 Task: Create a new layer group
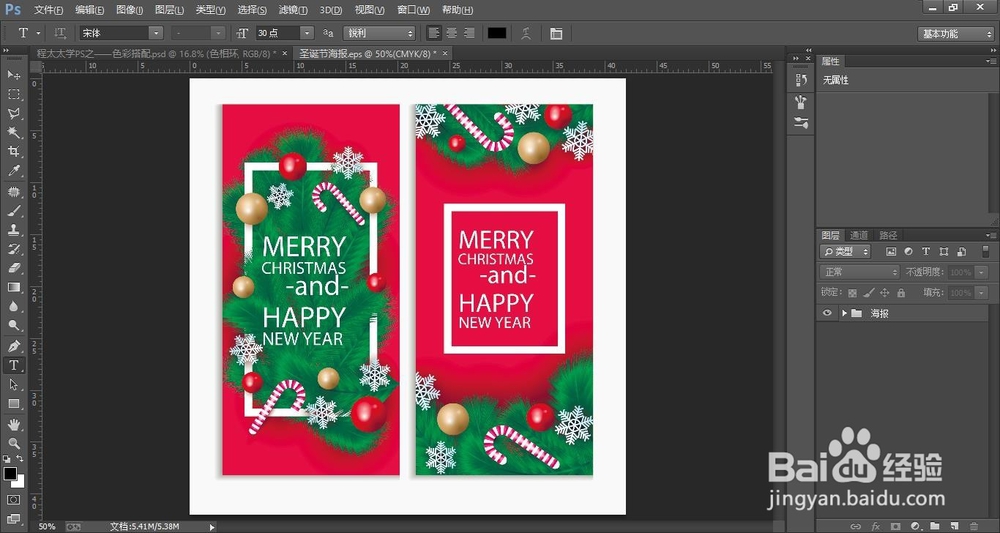click(x=934, y=526)
